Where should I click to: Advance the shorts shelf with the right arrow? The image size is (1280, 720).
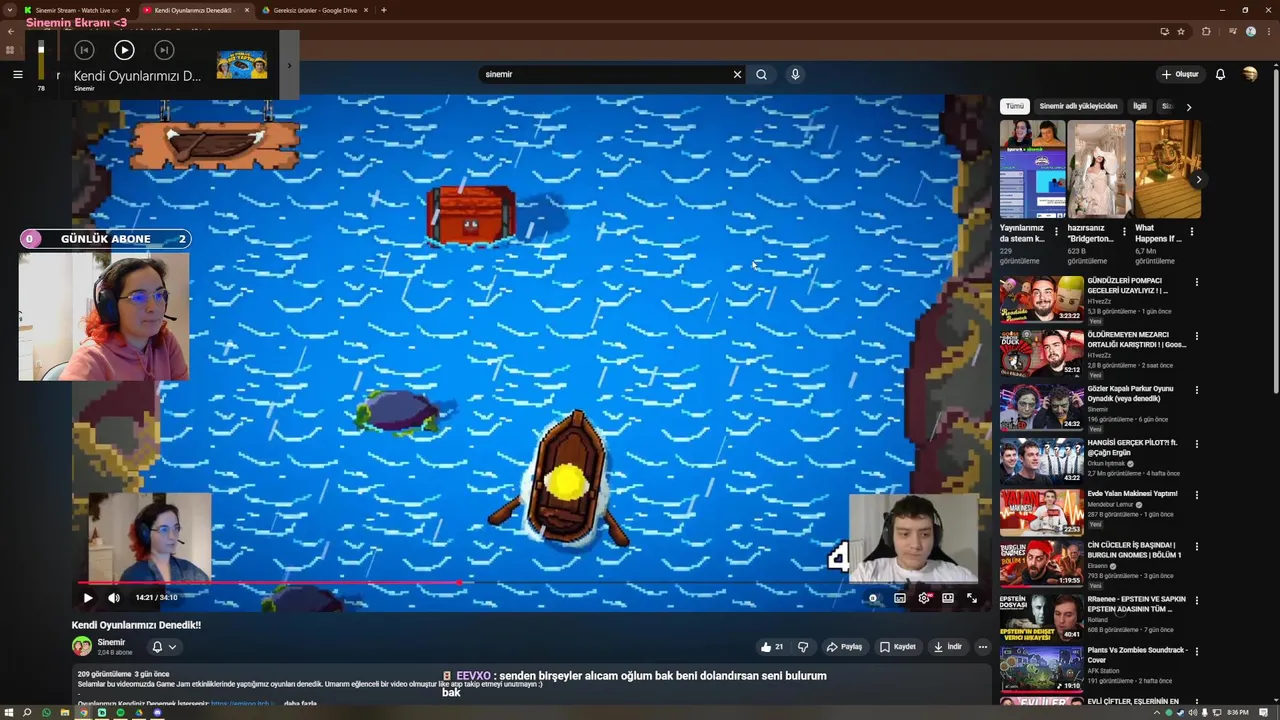[x=1198, y=180]
